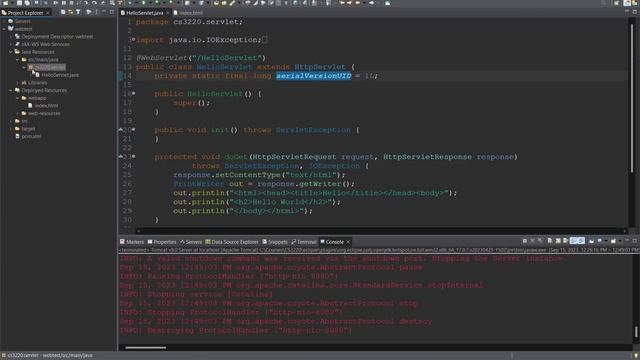Toggle folding of HelloServlet constructor
640x360 pixels.
(x=133, y=93)
